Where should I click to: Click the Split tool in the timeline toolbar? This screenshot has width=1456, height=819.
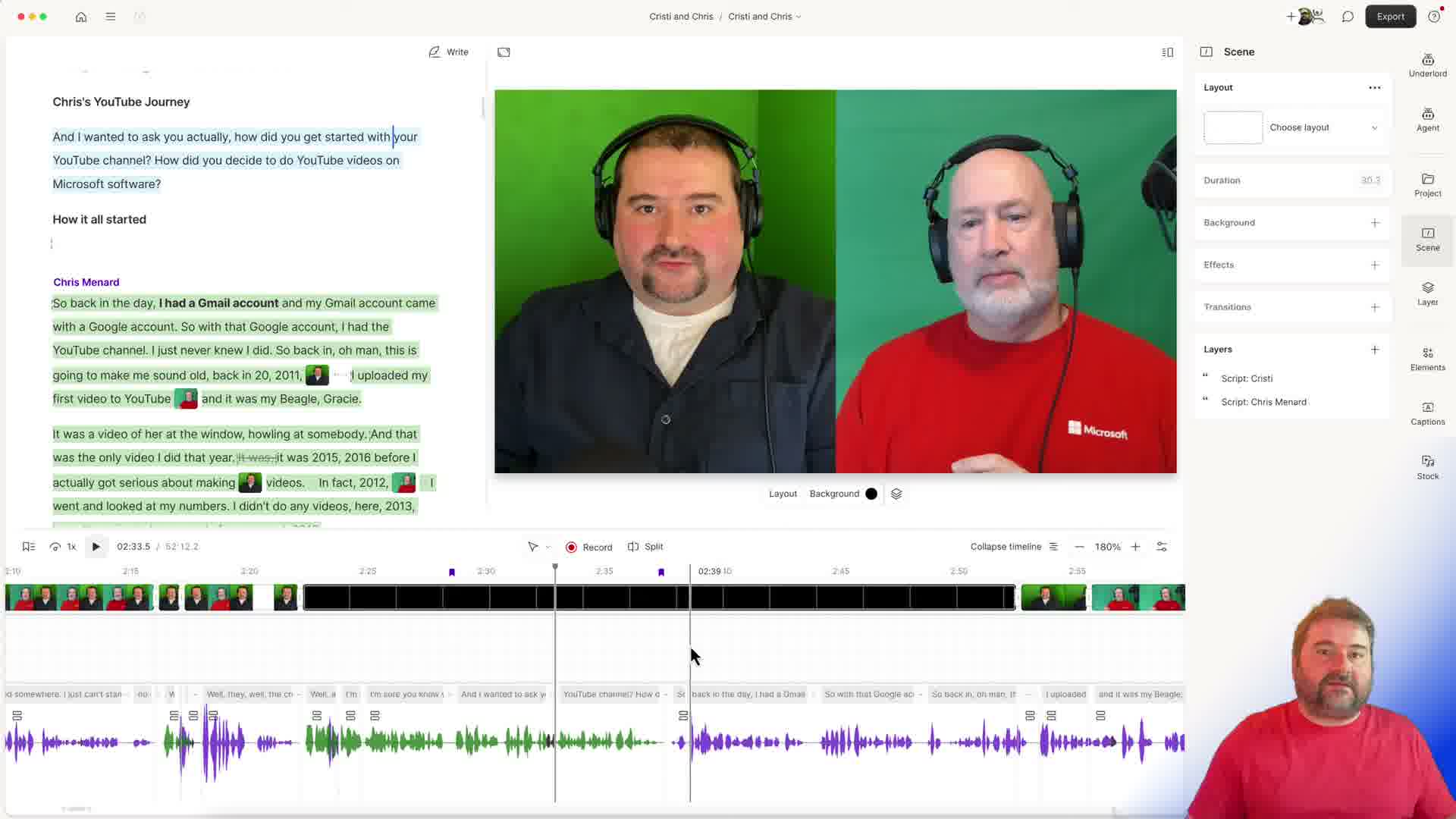click(x=645, y=546)
